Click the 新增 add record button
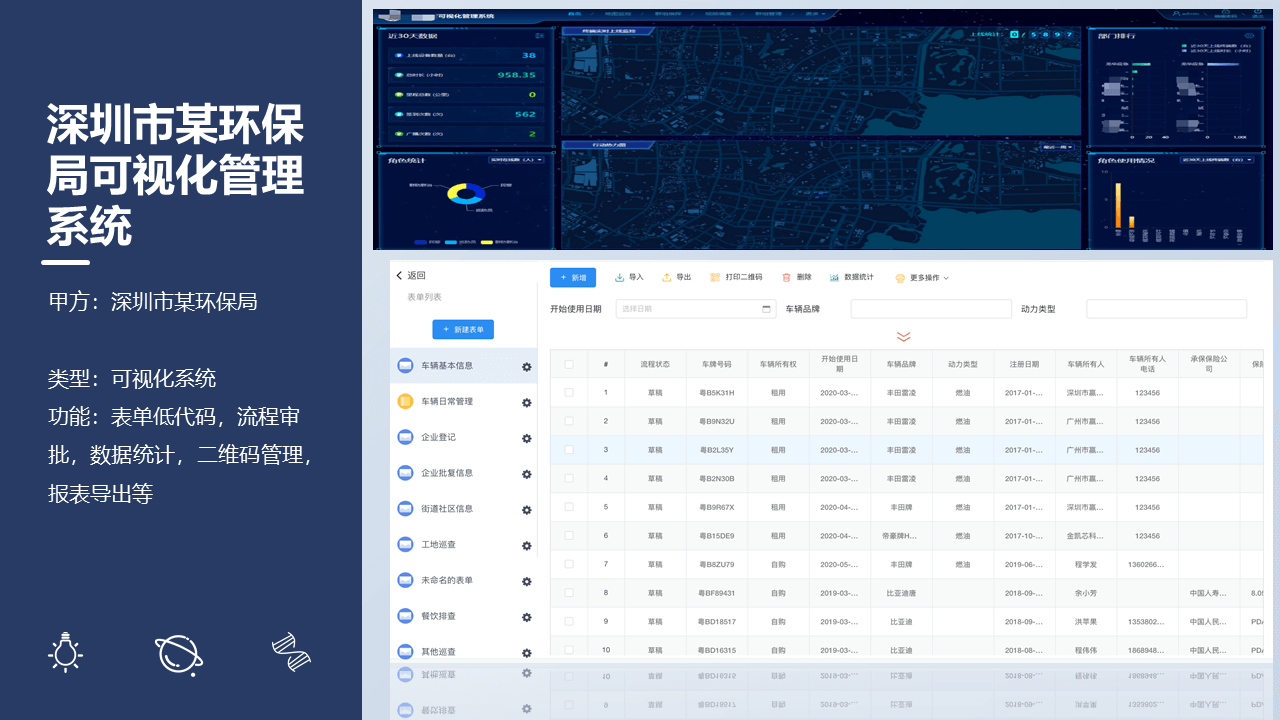The width and height of the screenshot is (1280, 720). 573,277
